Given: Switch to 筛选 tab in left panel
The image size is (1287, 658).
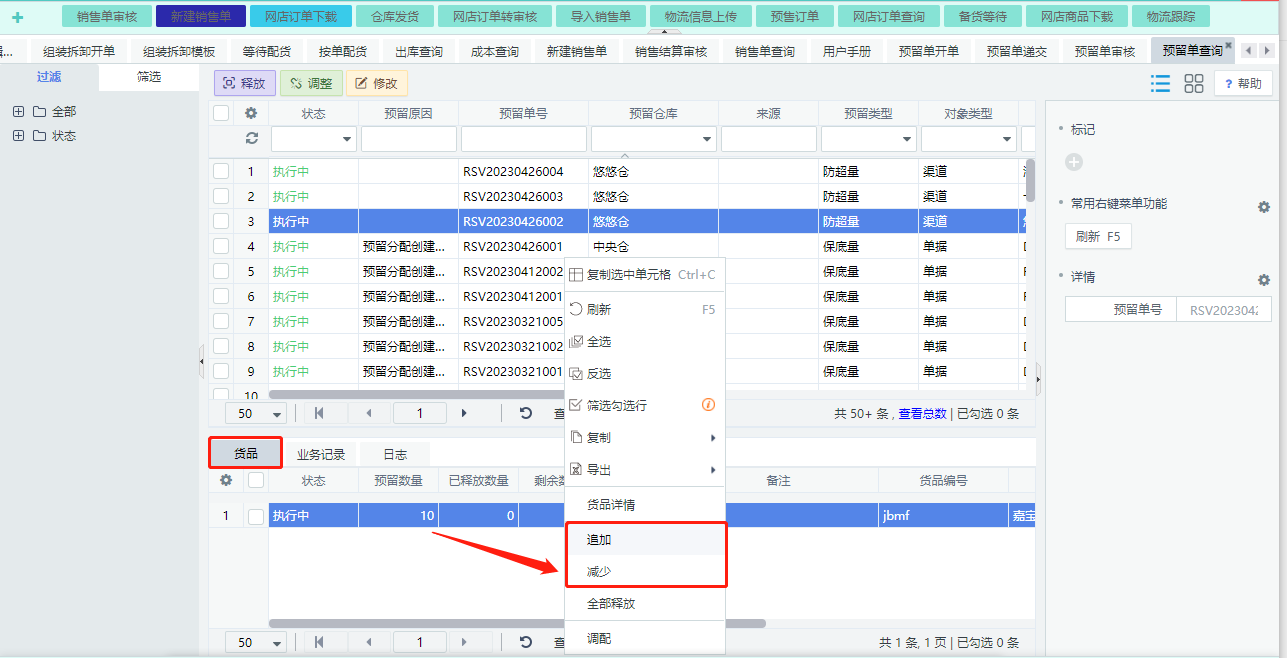Looking at the screenshot, I should [149, 77].
